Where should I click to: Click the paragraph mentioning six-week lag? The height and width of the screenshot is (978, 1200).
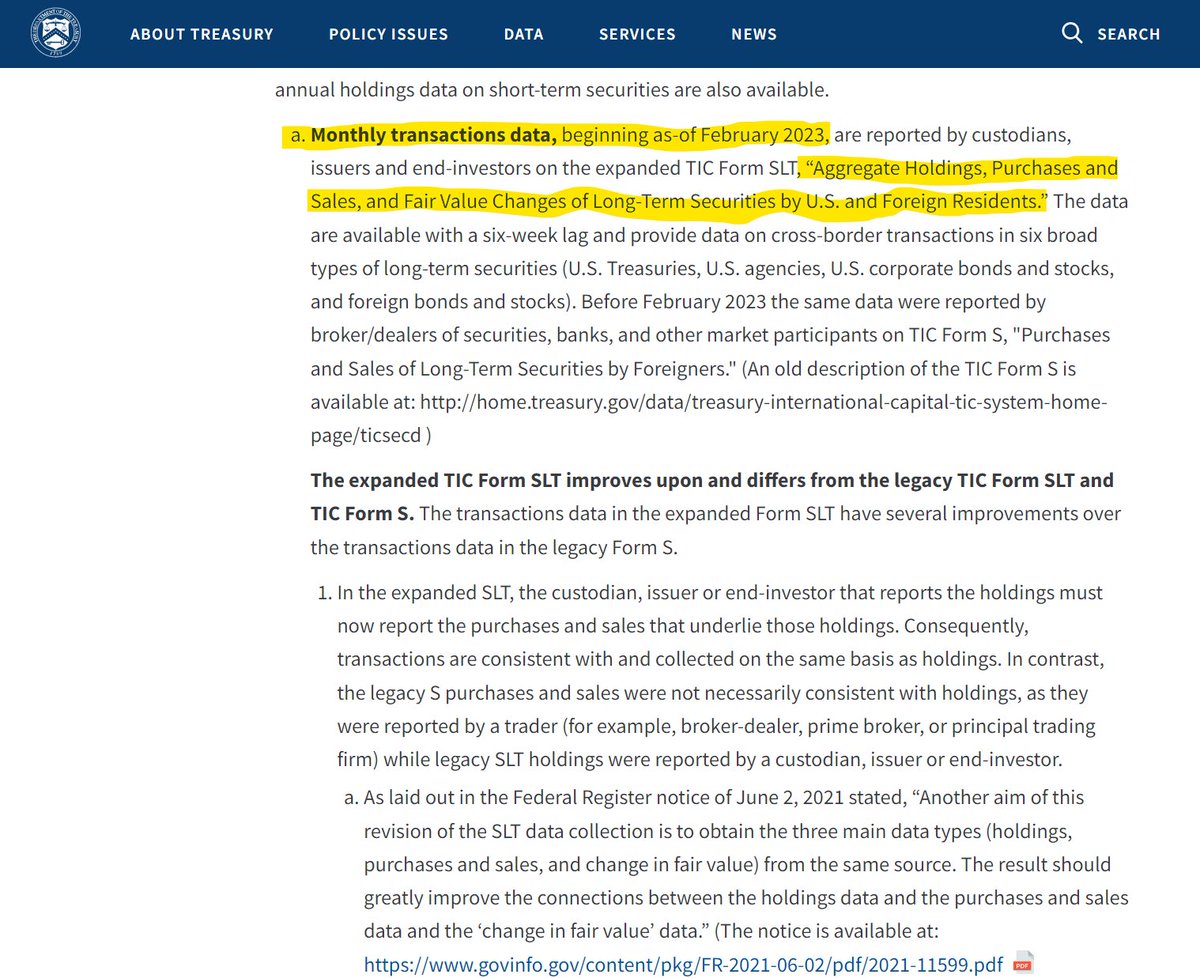[700, 235]
